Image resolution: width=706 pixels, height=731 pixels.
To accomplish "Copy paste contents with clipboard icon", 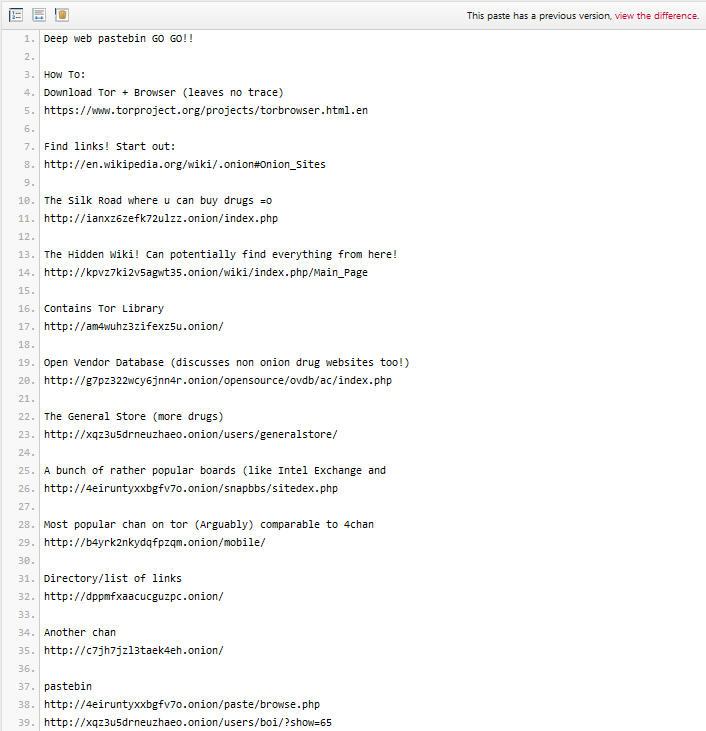I will click(62, 15).
